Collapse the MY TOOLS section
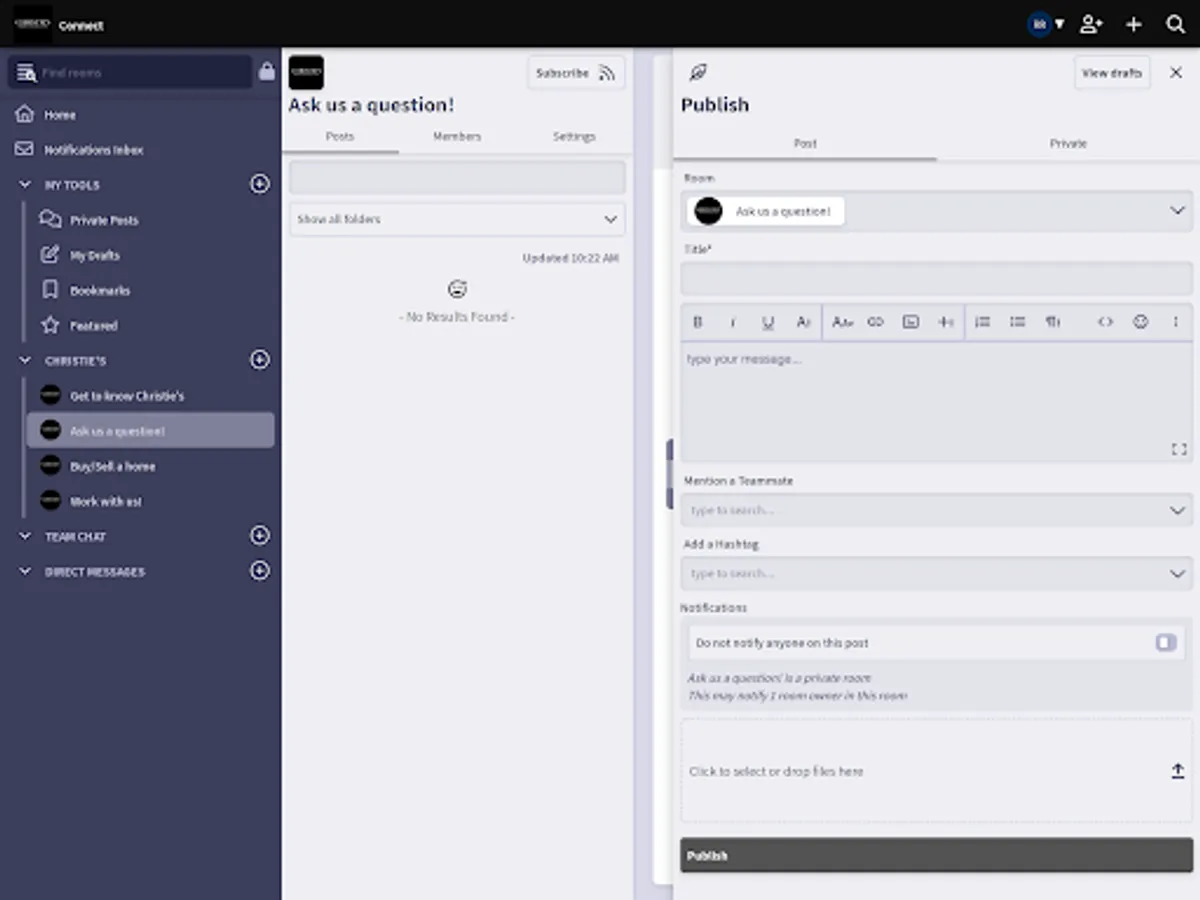 [25, 185]
